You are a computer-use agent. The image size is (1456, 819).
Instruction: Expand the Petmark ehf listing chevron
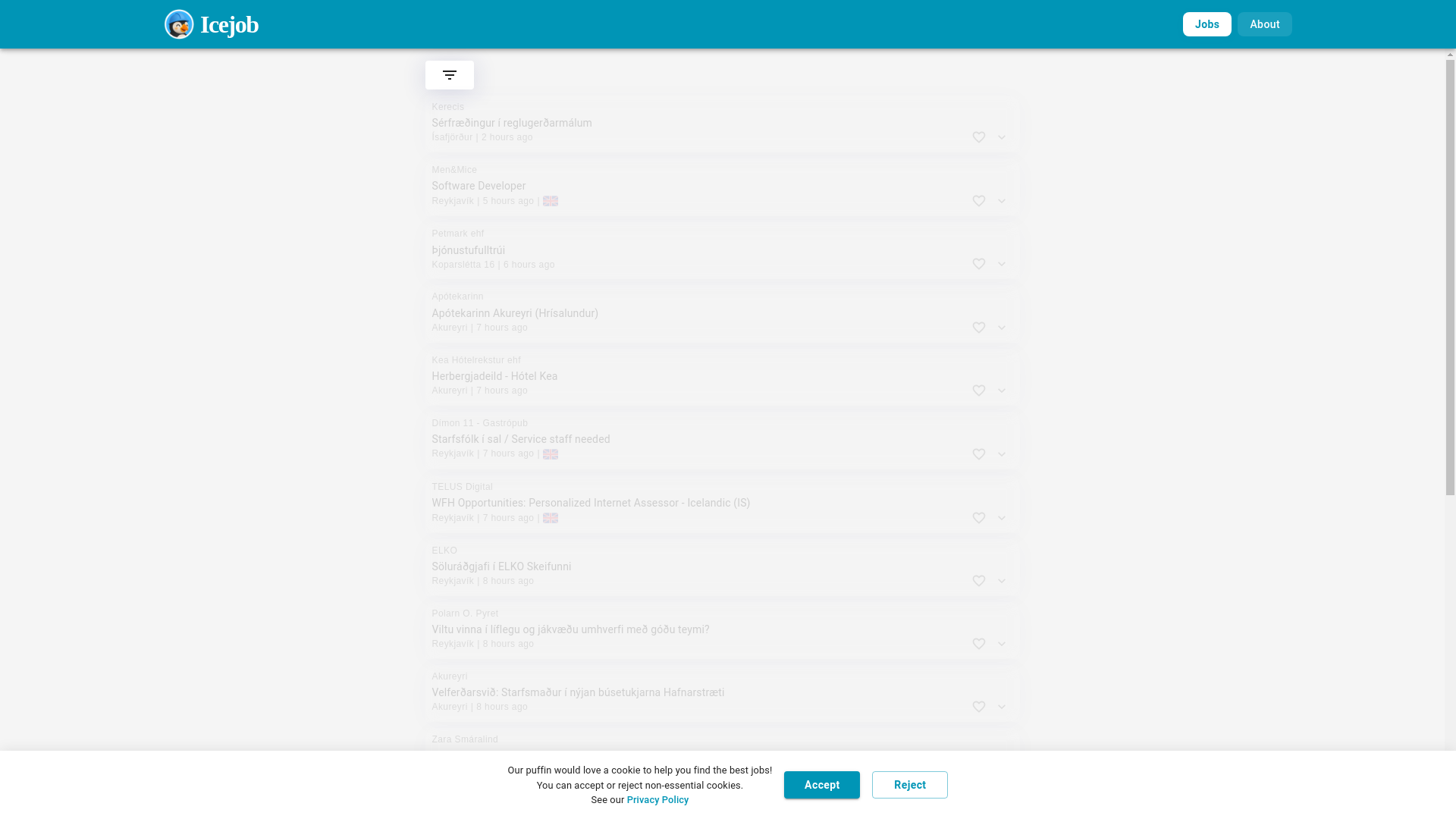tap(1002, 264)
